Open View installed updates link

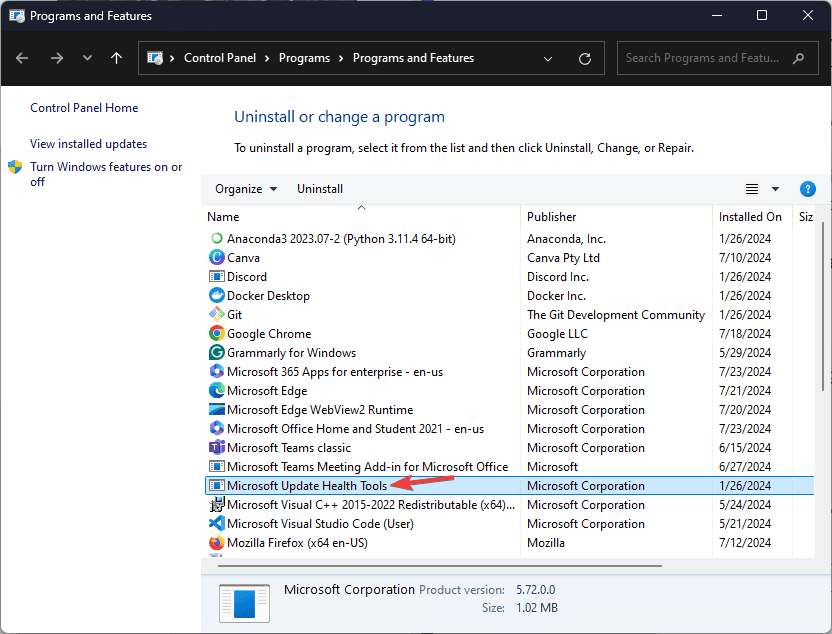pyautogui.click(x=88, y=144)
